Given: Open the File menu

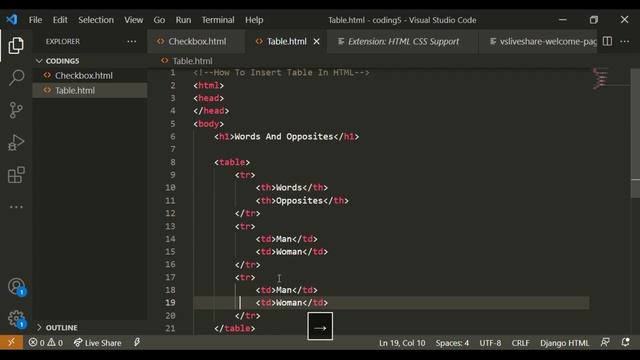Looking at the screenshot, I should point(35,20).
